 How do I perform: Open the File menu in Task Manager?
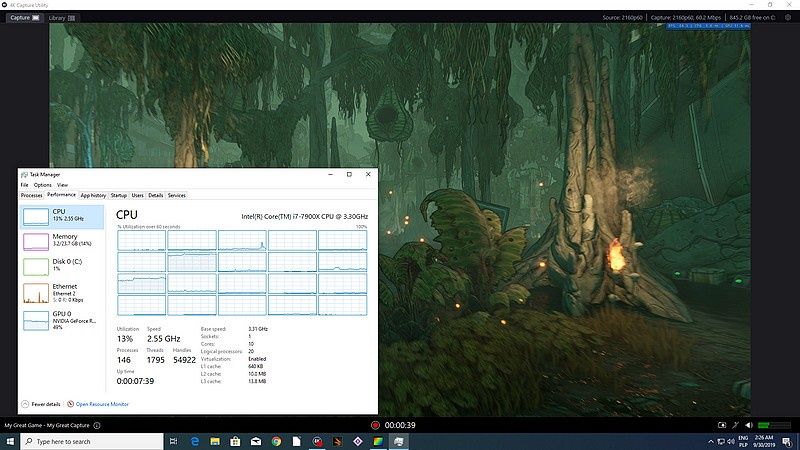(24, 185)
